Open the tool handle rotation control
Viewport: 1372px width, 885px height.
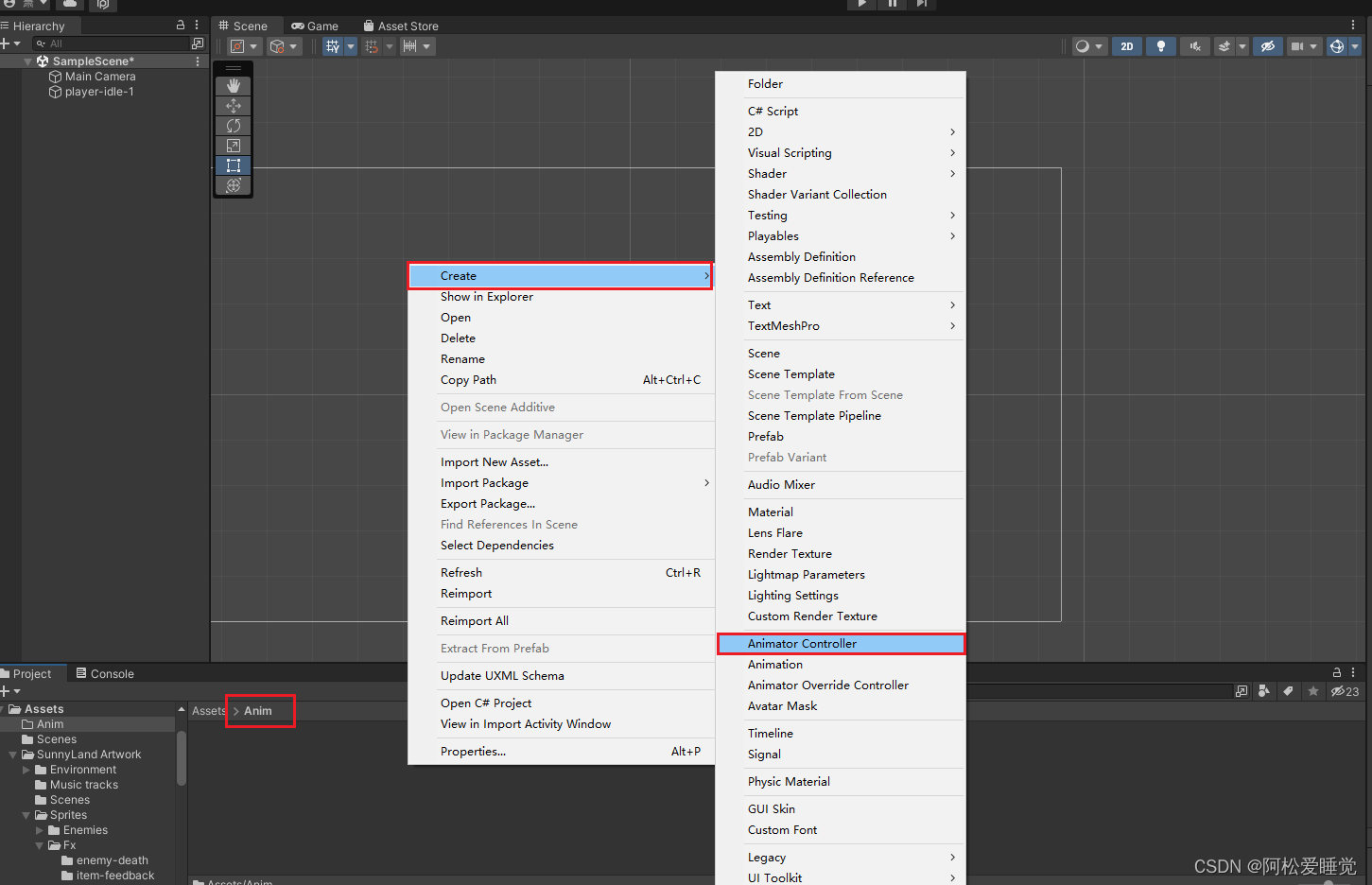[x=284, y=46]
